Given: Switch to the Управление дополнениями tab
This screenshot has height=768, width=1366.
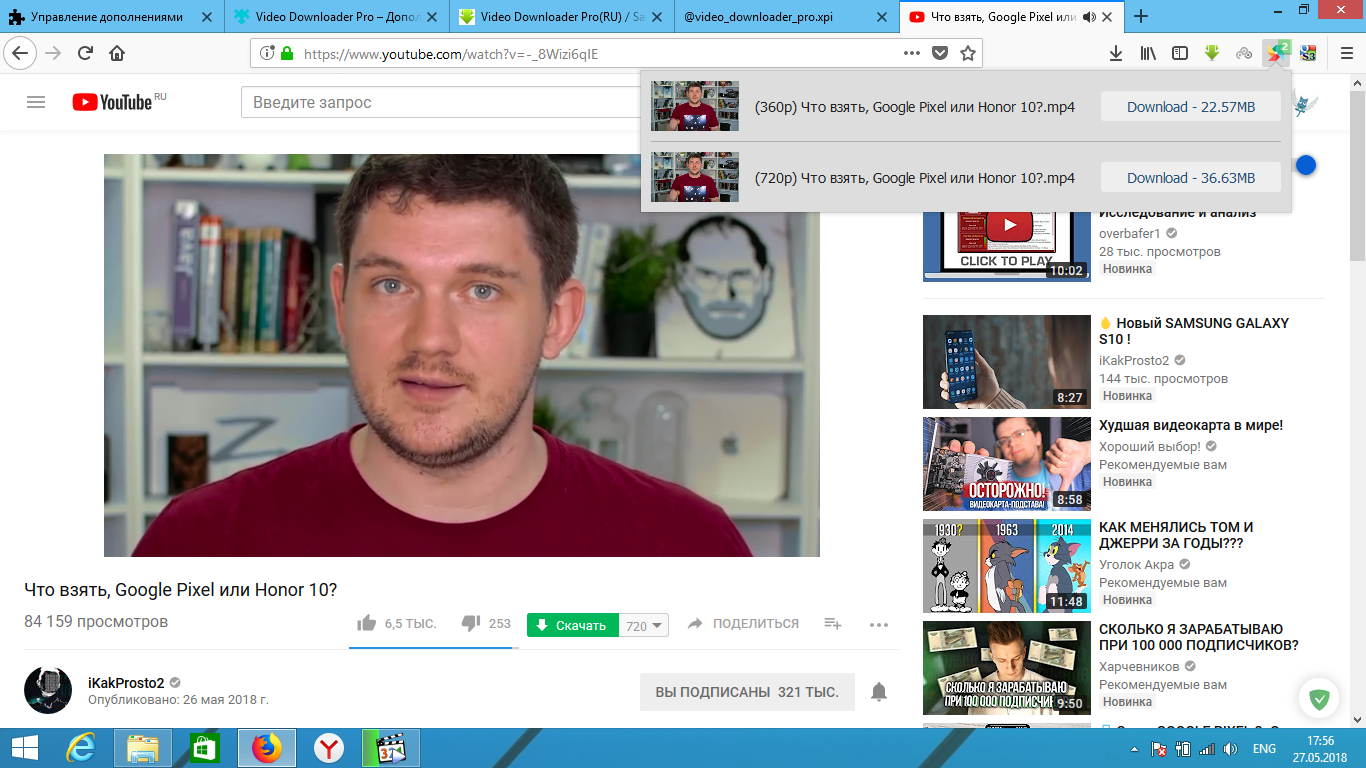Looking at the screenshot, I should [x=110, y=17].
